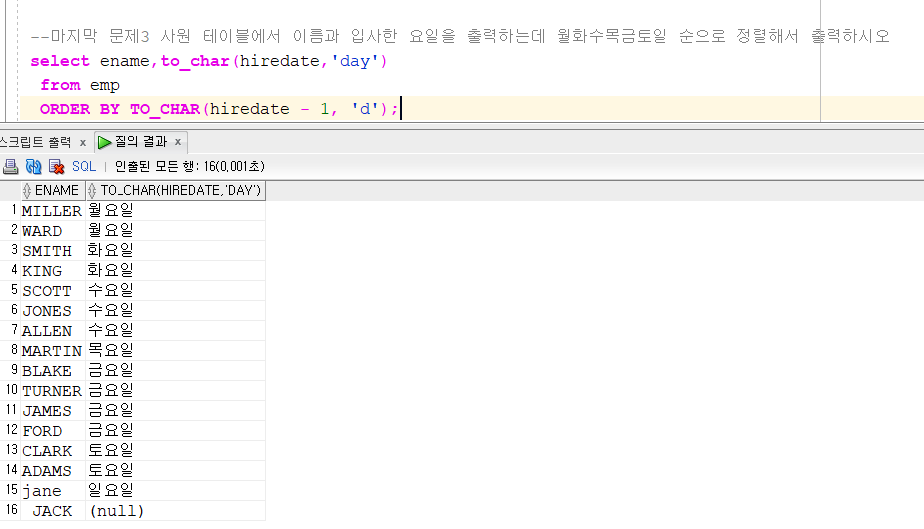
Task: Click 토요일 cell in CLARK row
Action: click(176, 451)
